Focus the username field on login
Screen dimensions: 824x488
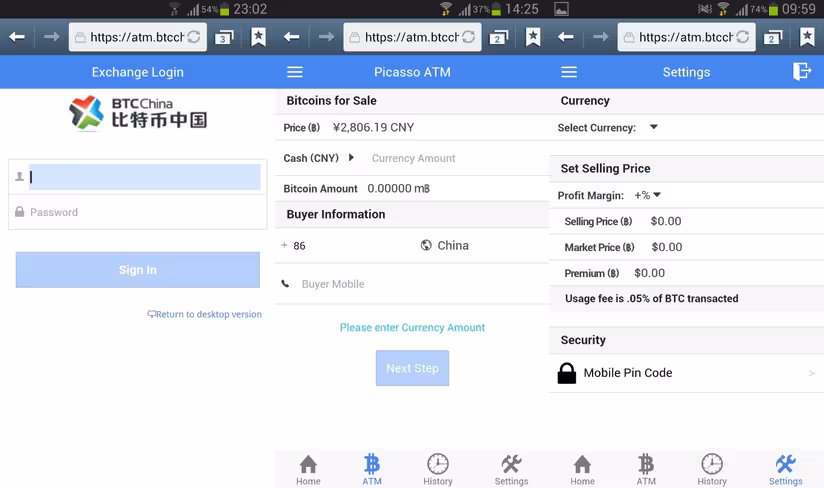(145, 177)
